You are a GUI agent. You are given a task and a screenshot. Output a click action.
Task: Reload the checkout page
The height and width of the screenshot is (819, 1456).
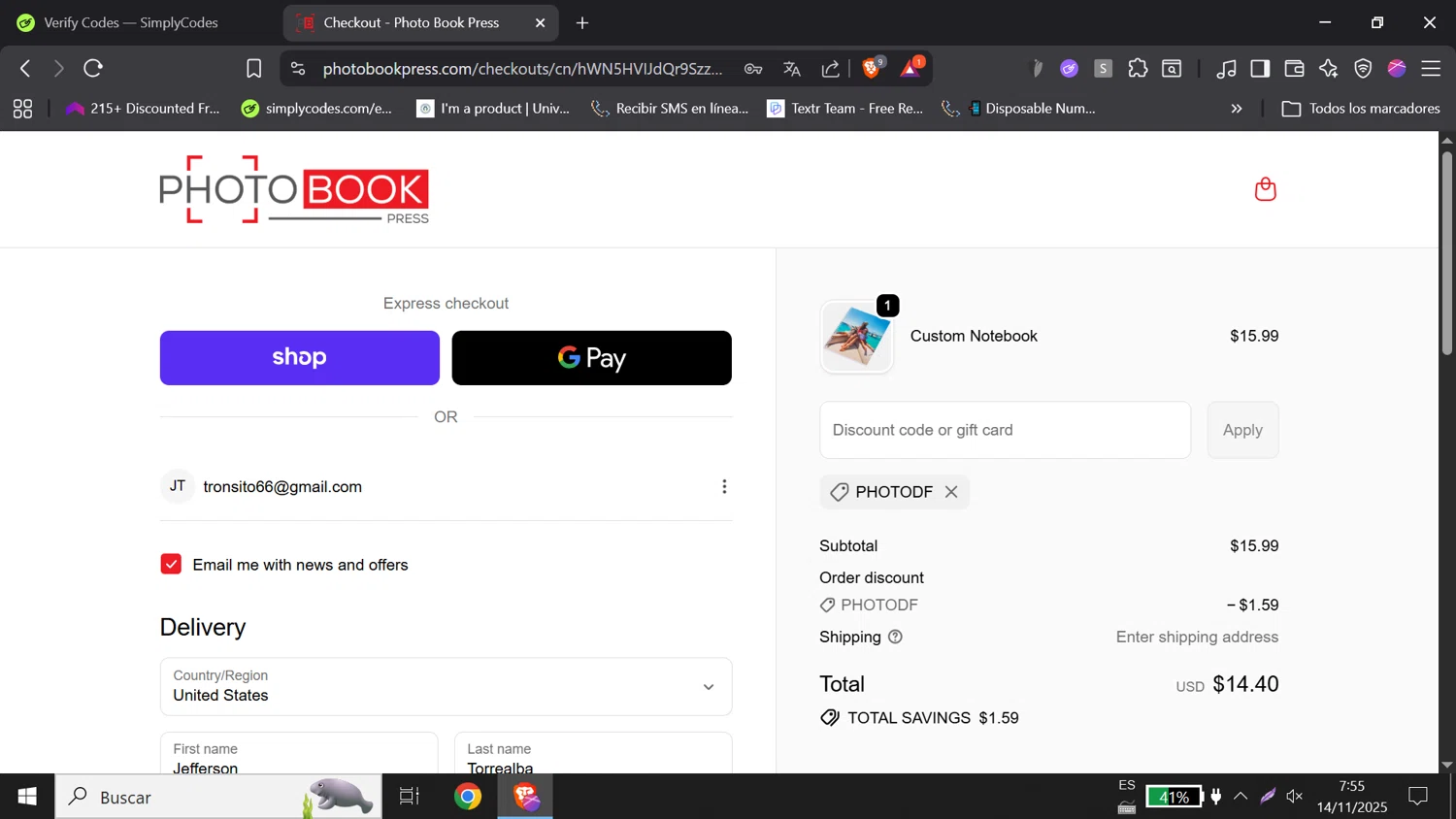pyautogui.click(x=93, y=68)
